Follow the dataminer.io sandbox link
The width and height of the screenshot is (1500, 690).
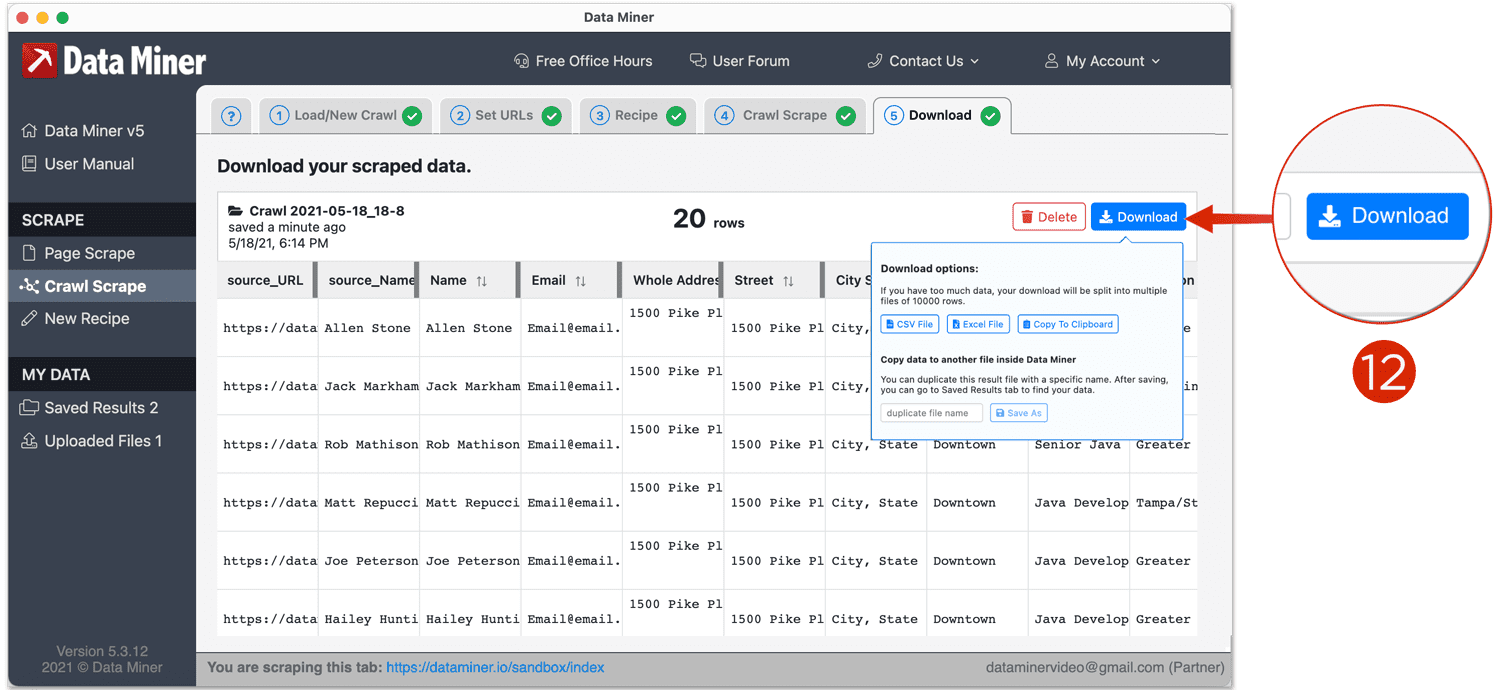click(495, 667)
